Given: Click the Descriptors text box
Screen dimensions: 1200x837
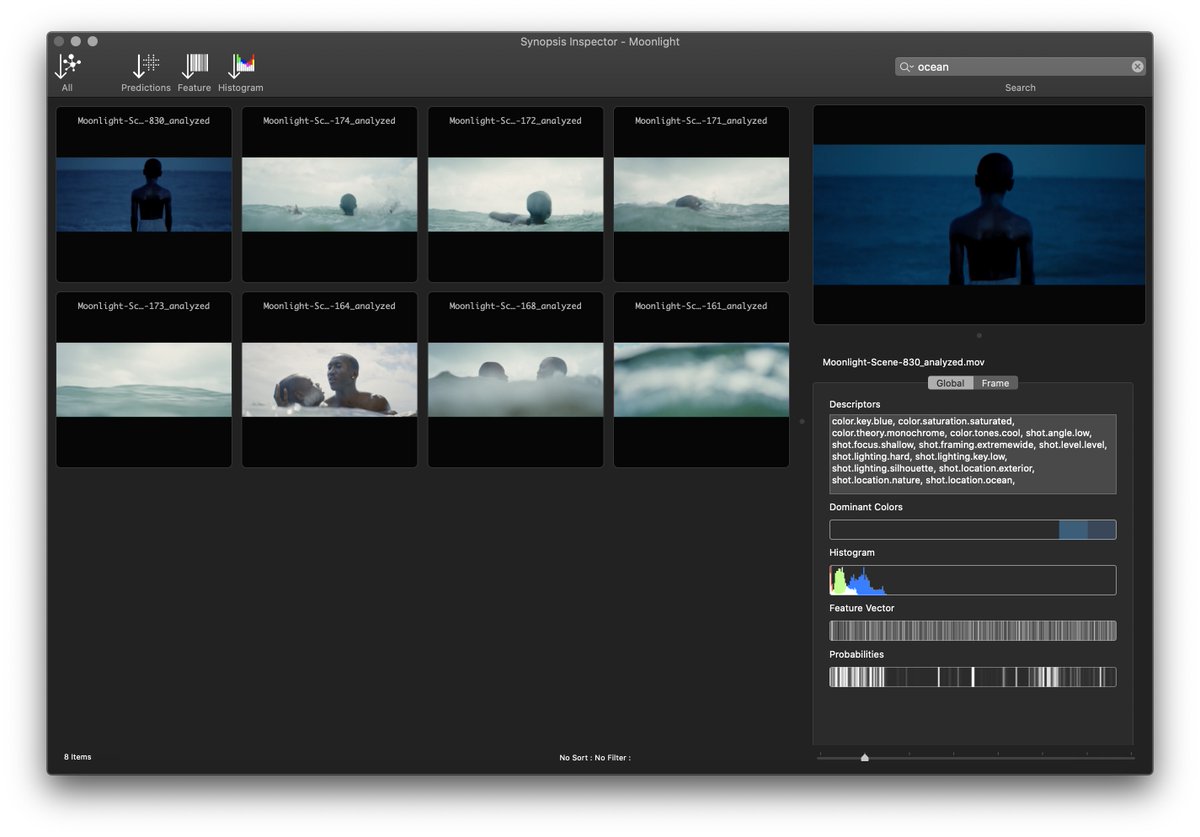Looking at the screenshot, I should pos(973,454).
